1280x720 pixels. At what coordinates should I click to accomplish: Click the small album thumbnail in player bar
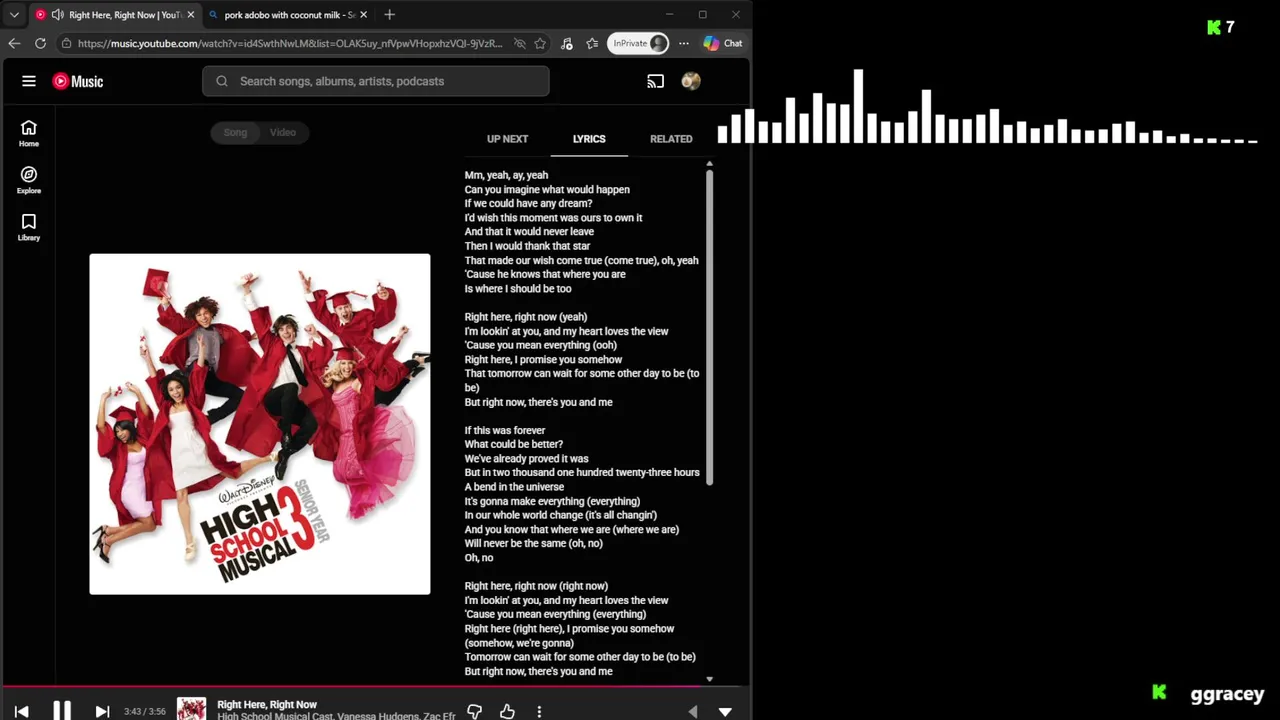pos(191,709)
